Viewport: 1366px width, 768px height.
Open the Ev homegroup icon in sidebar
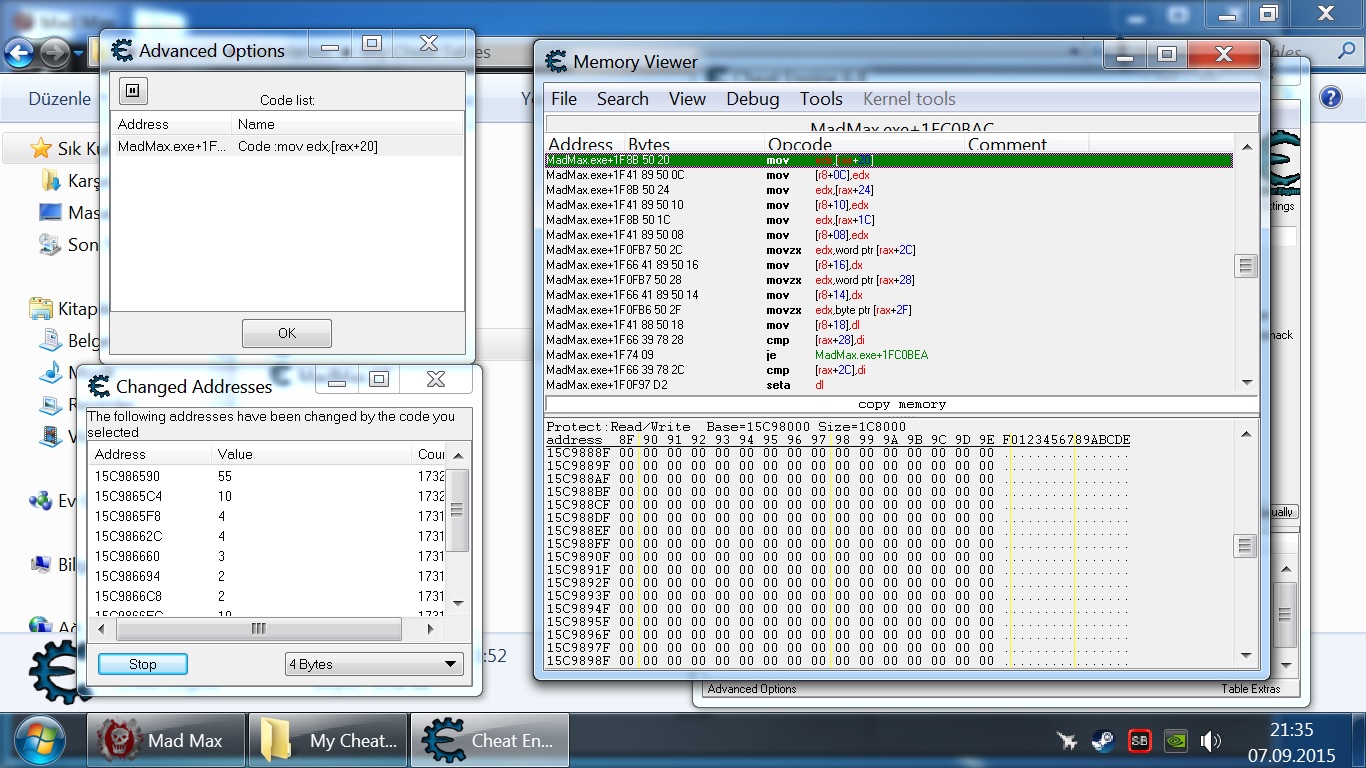click(x=40, y=500)
